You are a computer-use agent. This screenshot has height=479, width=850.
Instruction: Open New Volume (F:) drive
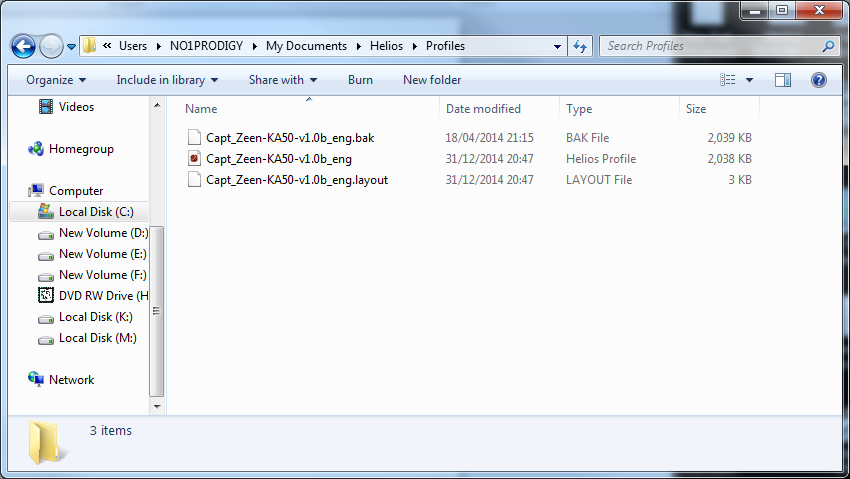pyautogui.click(x=102, y=275)
